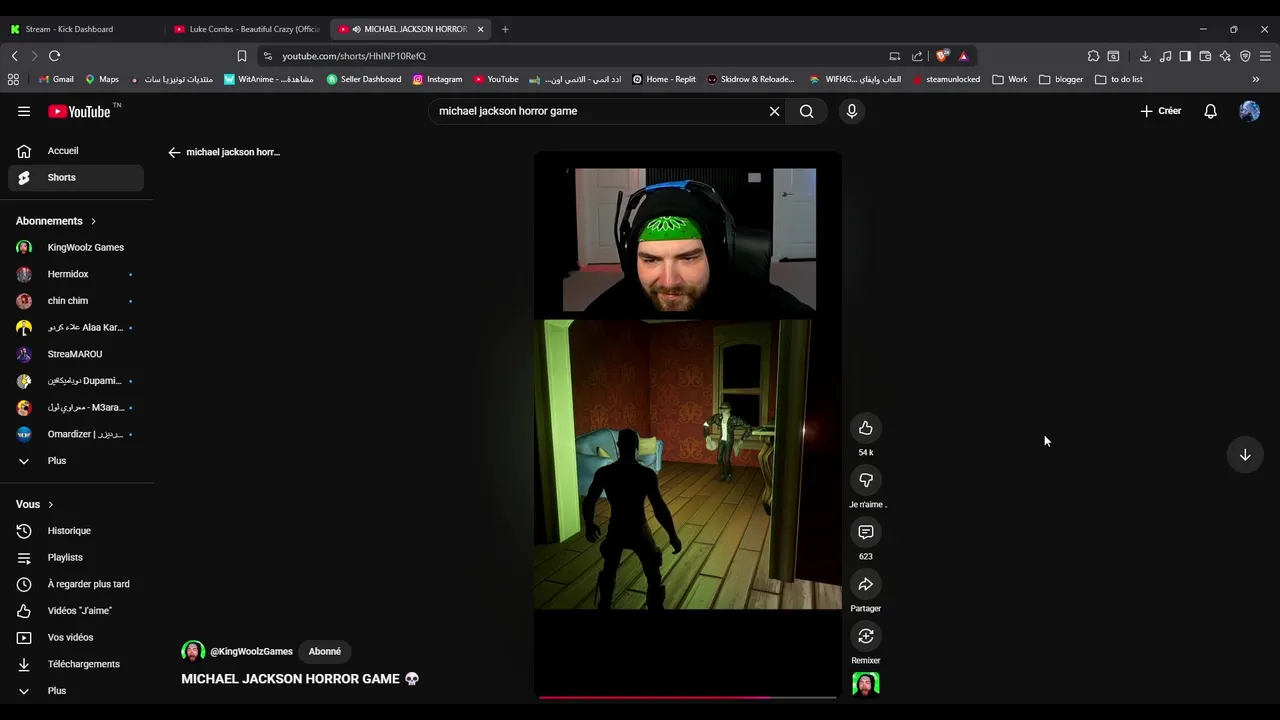This screenshot has height=720, width=1280.
Task: Open the Work bookmarks folder
Action: point(1010,79)
